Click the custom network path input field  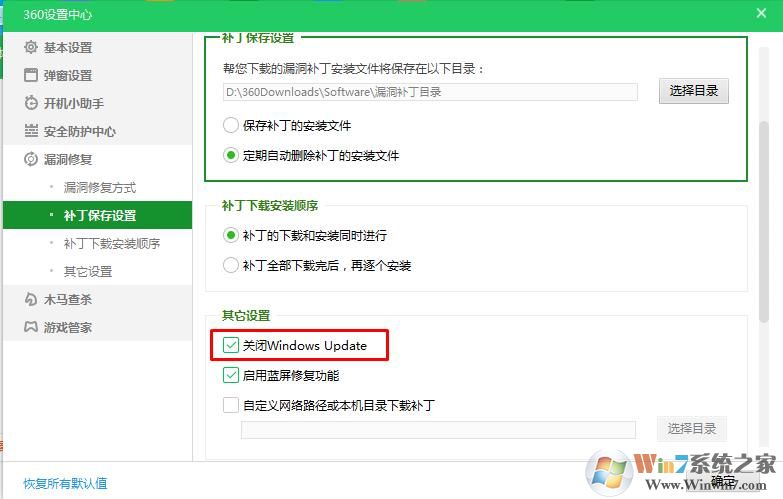438,430
